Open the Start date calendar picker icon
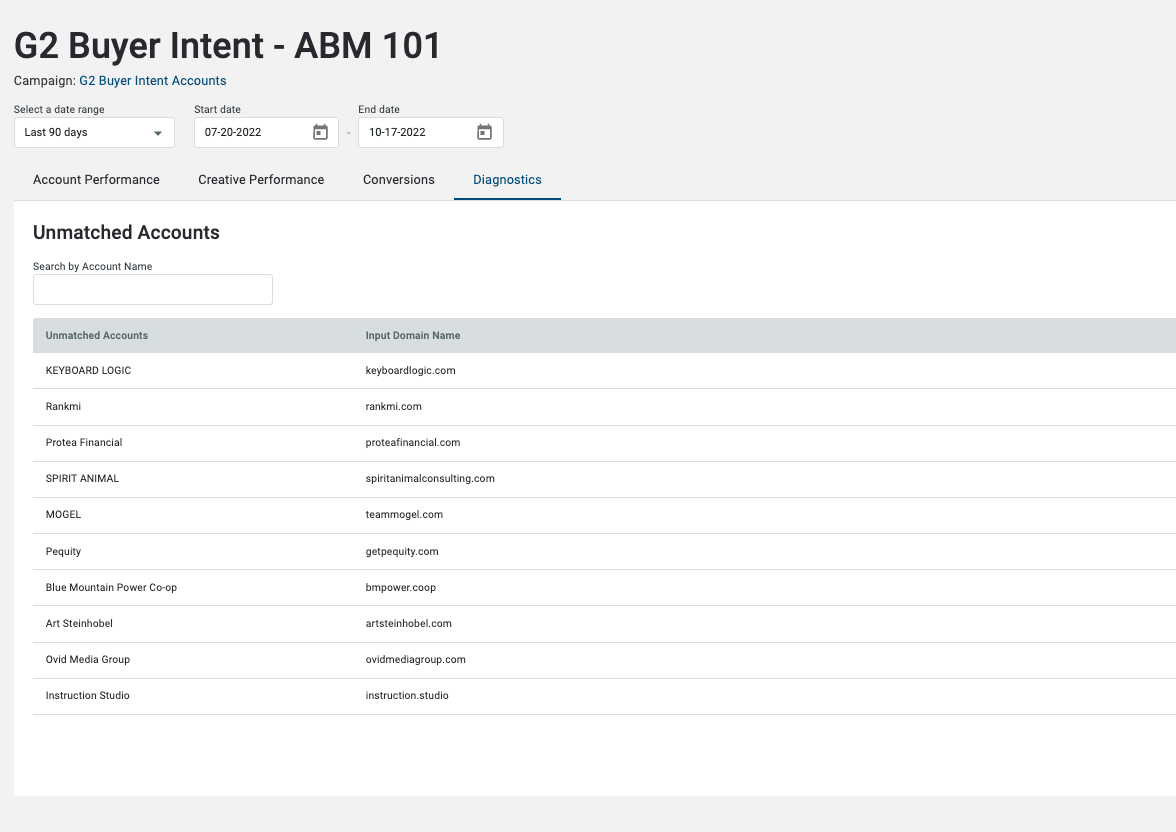Viewport: 1176px width, 832px height. 320,132
